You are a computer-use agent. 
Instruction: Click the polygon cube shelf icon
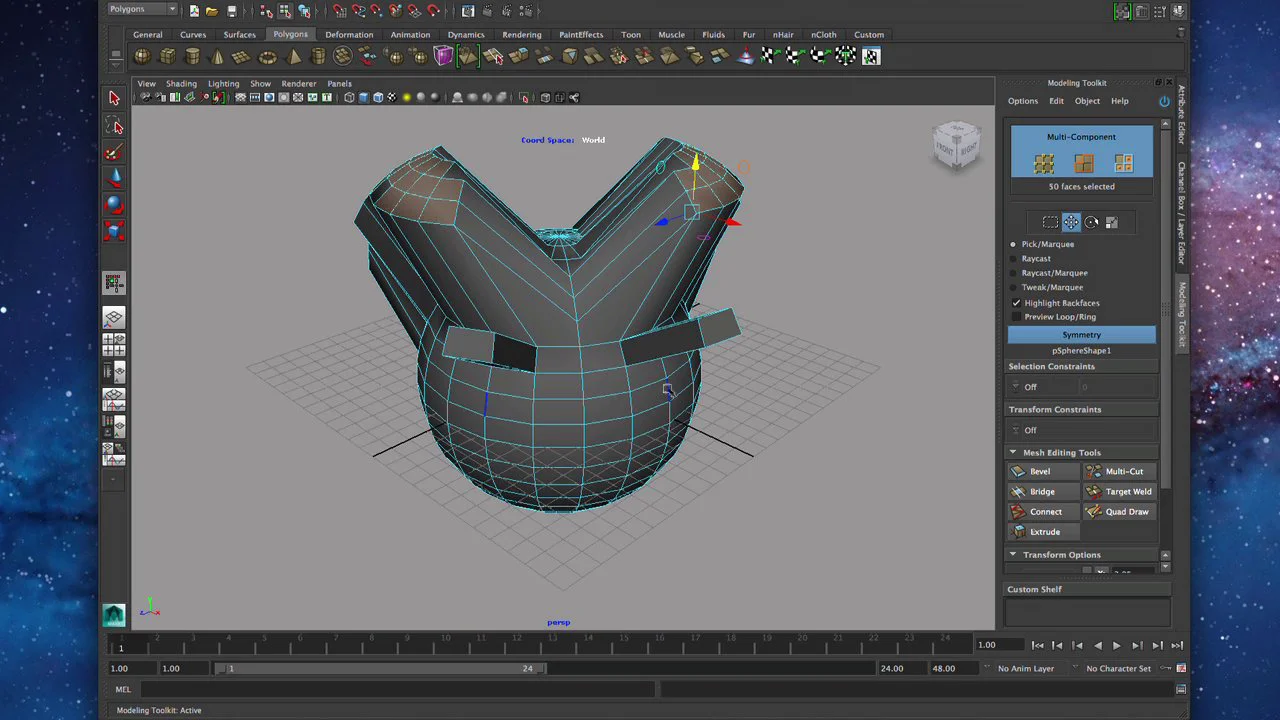pos(167,57)
